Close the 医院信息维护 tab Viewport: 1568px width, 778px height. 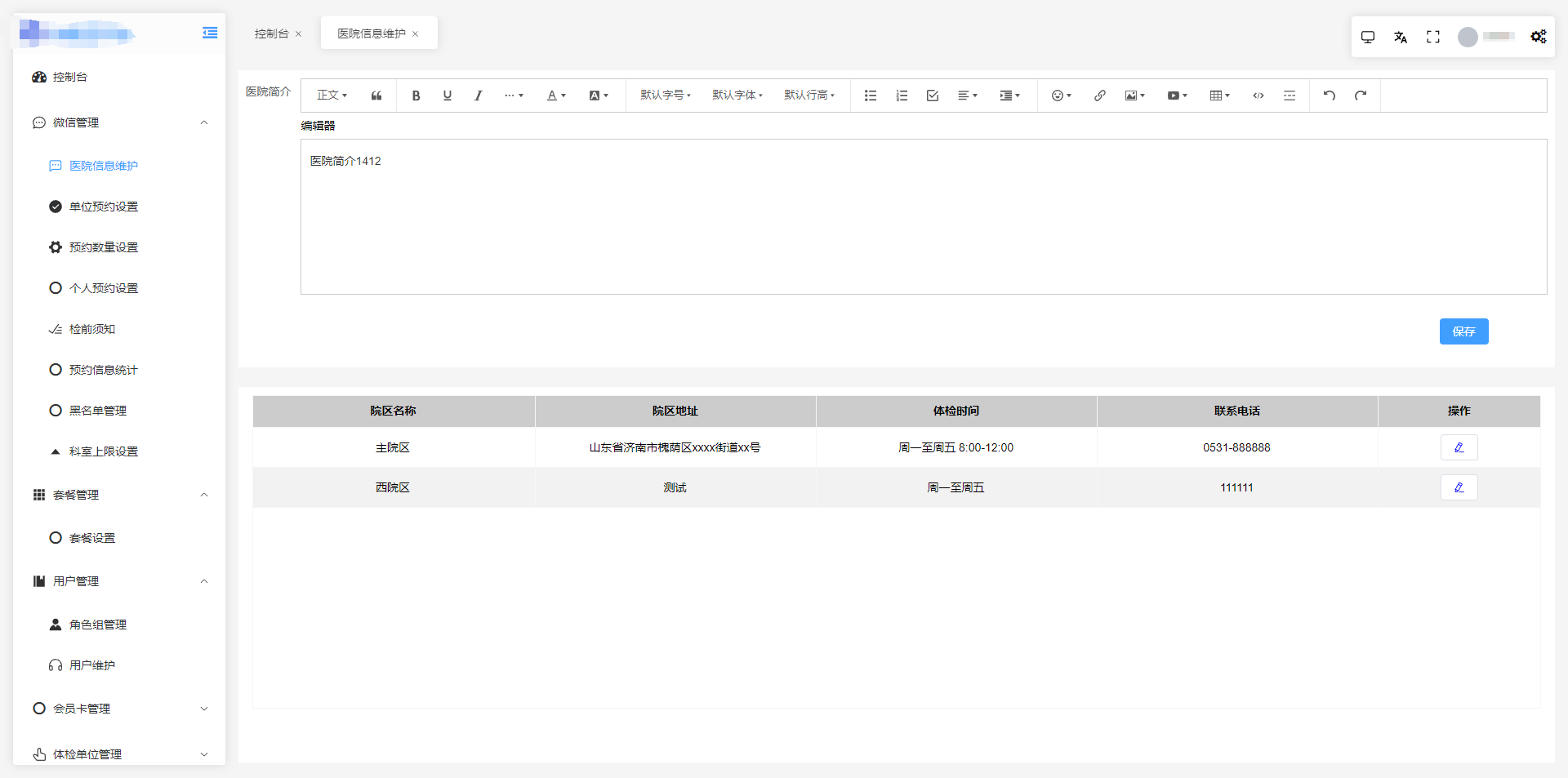(x=415, y=34)
